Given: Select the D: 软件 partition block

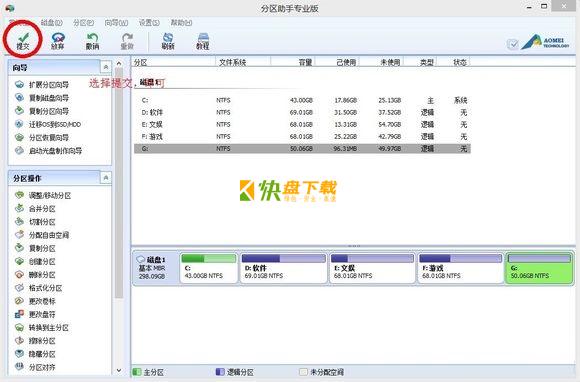Looking at the screenshot, I should coord(284,268).
